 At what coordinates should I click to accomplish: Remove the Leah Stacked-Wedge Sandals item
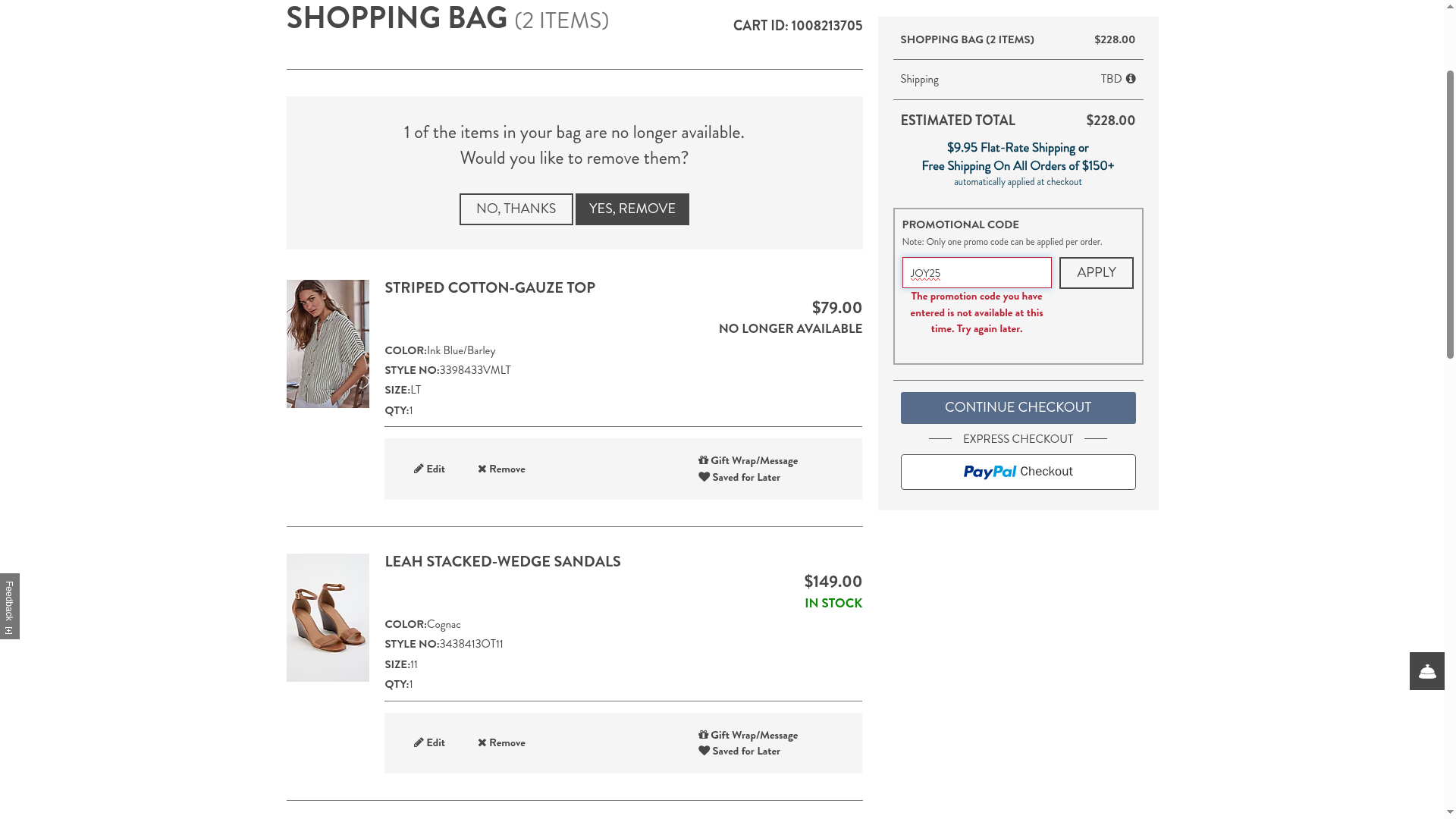coord(501,743)
